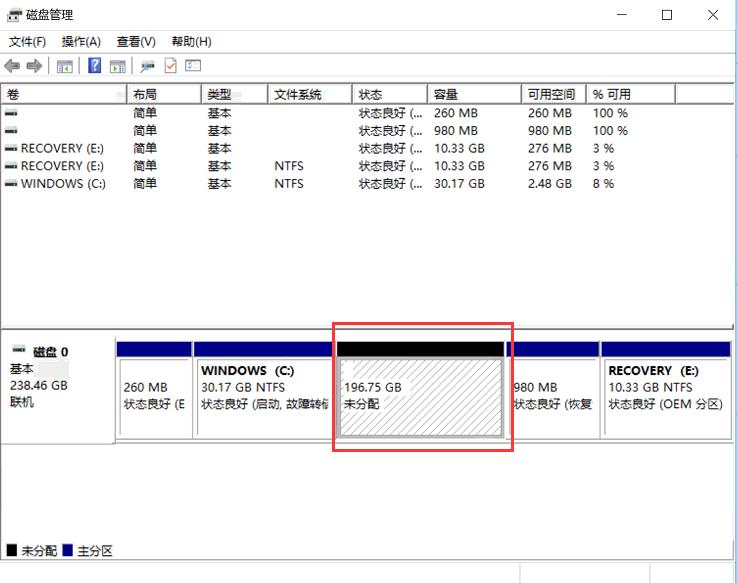
Task: Sort by the 类型 column header
Action: point(235,95)
